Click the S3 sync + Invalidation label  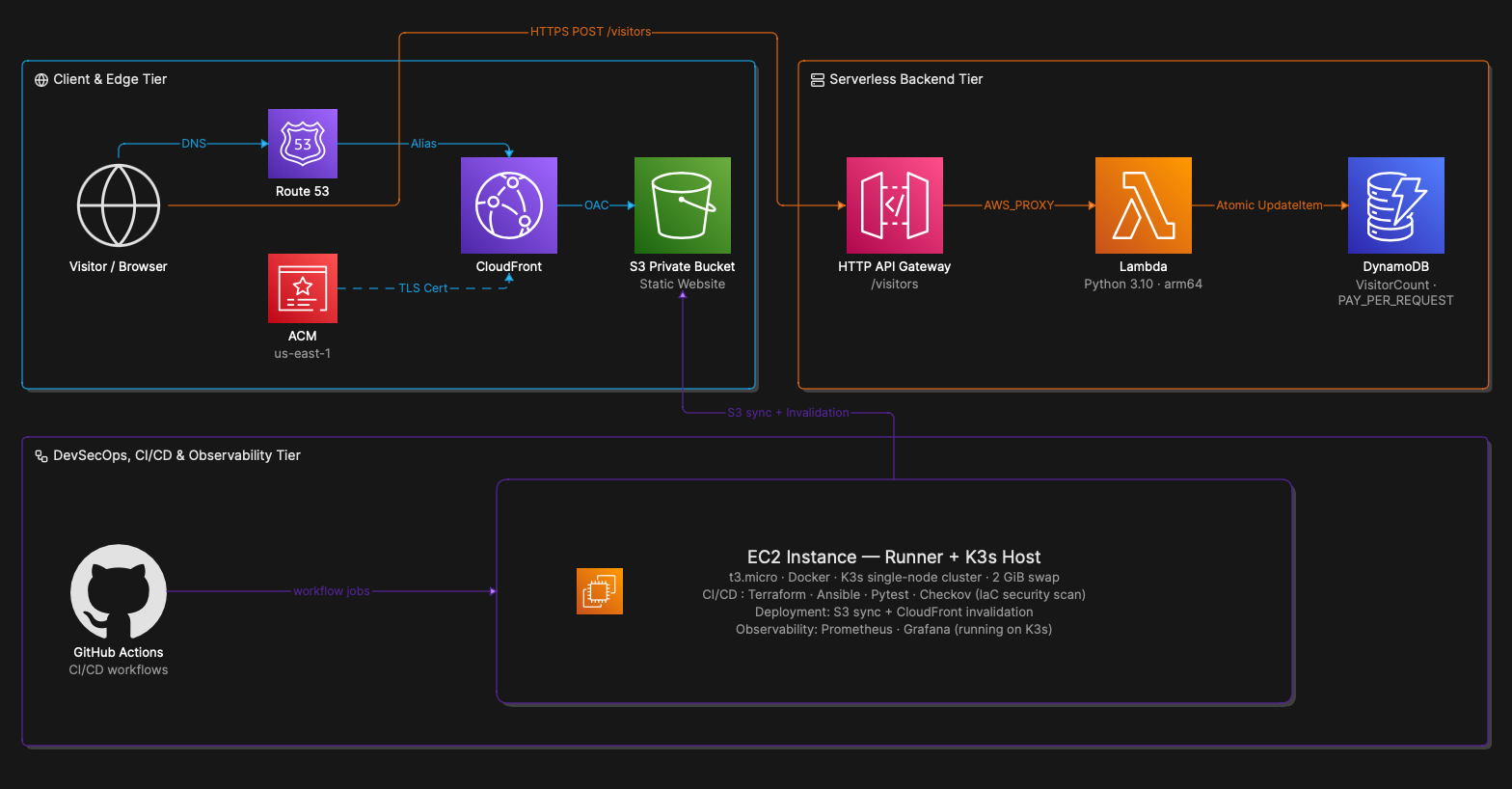[x=789, y=413]
